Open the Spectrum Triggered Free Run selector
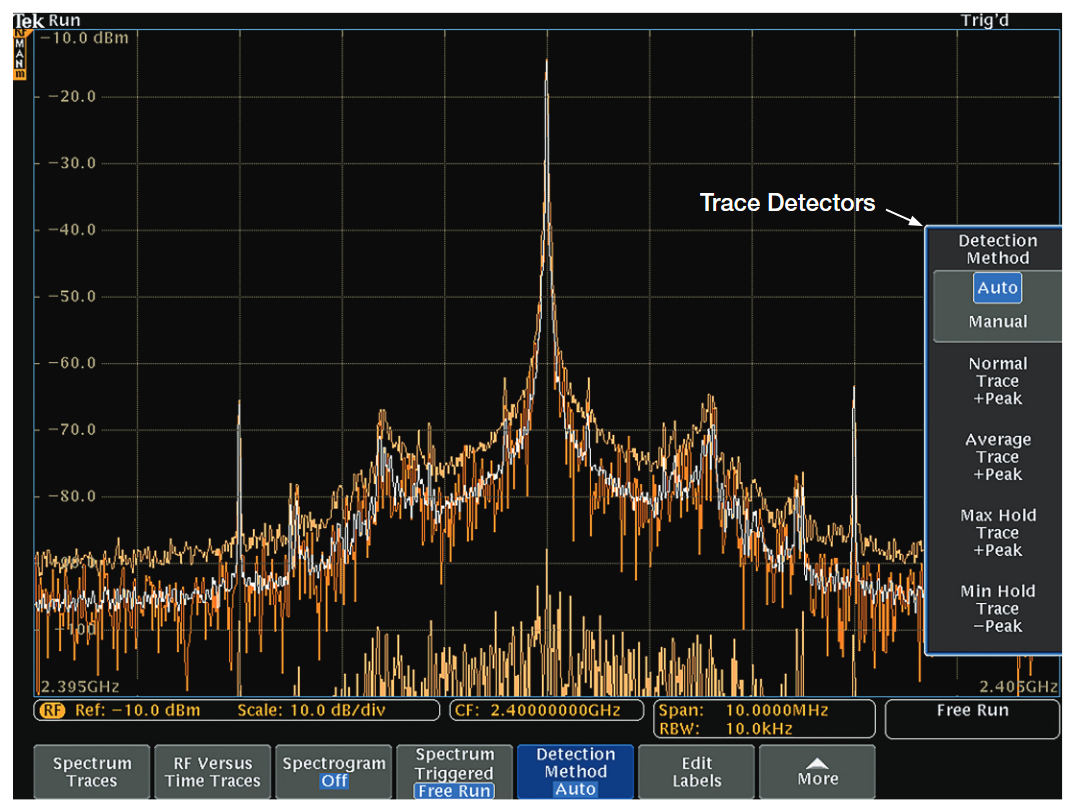Viewport: 1071px width, 807px height. pyautogui.click(x=455, y=771)
